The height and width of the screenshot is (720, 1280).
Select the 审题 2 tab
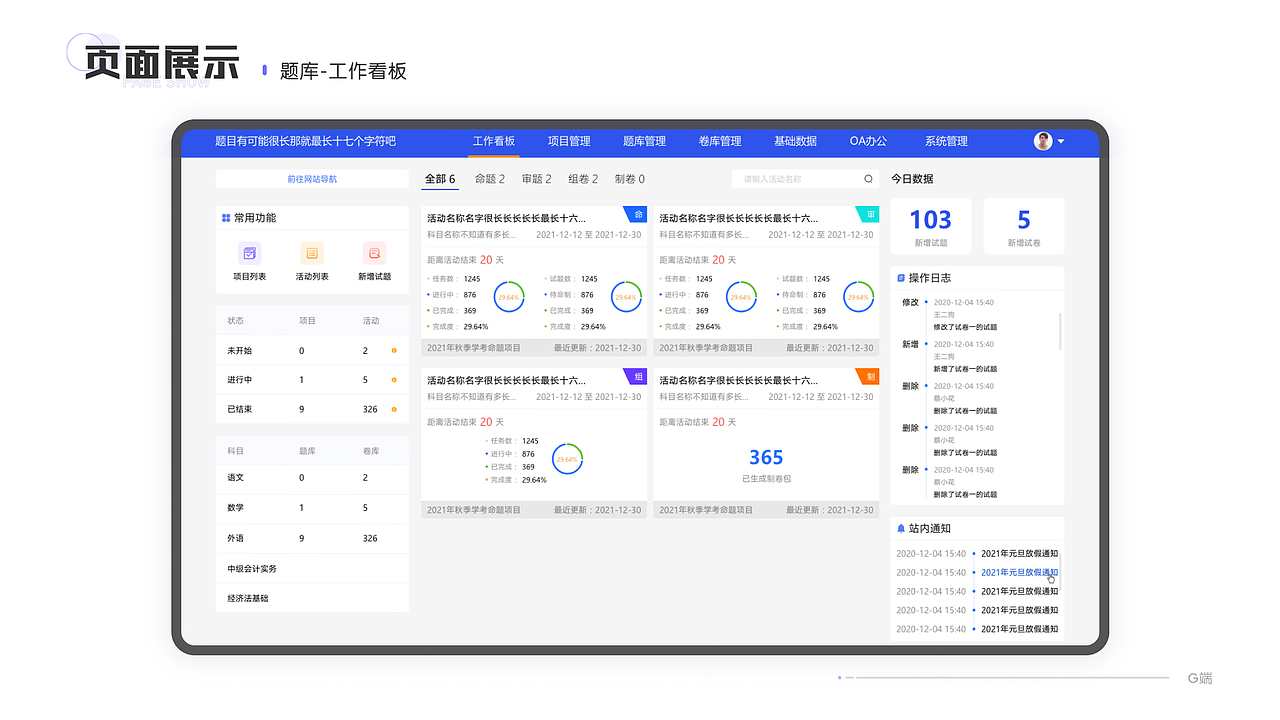(537, 179)
